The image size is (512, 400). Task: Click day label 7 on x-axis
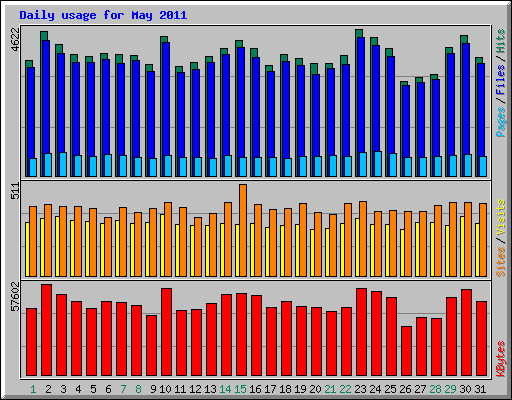pos(123,389)
